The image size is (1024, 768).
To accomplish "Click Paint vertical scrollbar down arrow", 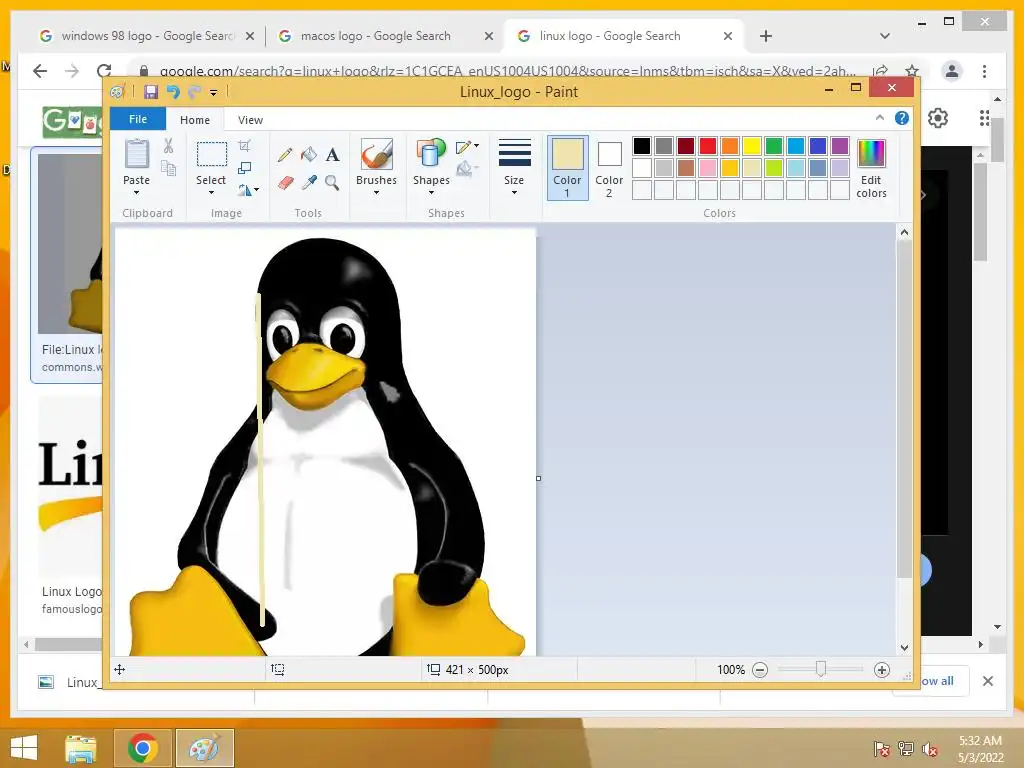I will (x=904, y=648).
